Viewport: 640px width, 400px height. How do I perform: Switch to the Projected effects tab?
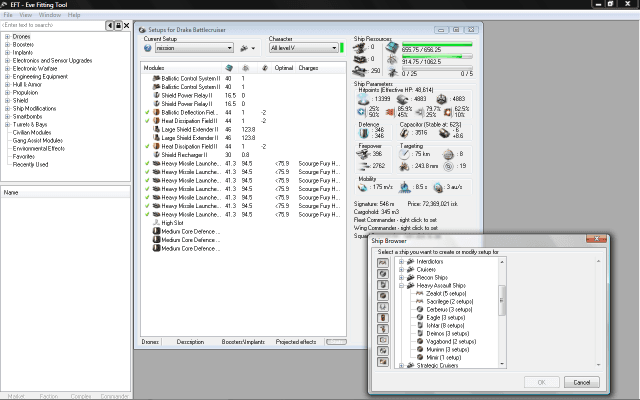click(296, 342)
